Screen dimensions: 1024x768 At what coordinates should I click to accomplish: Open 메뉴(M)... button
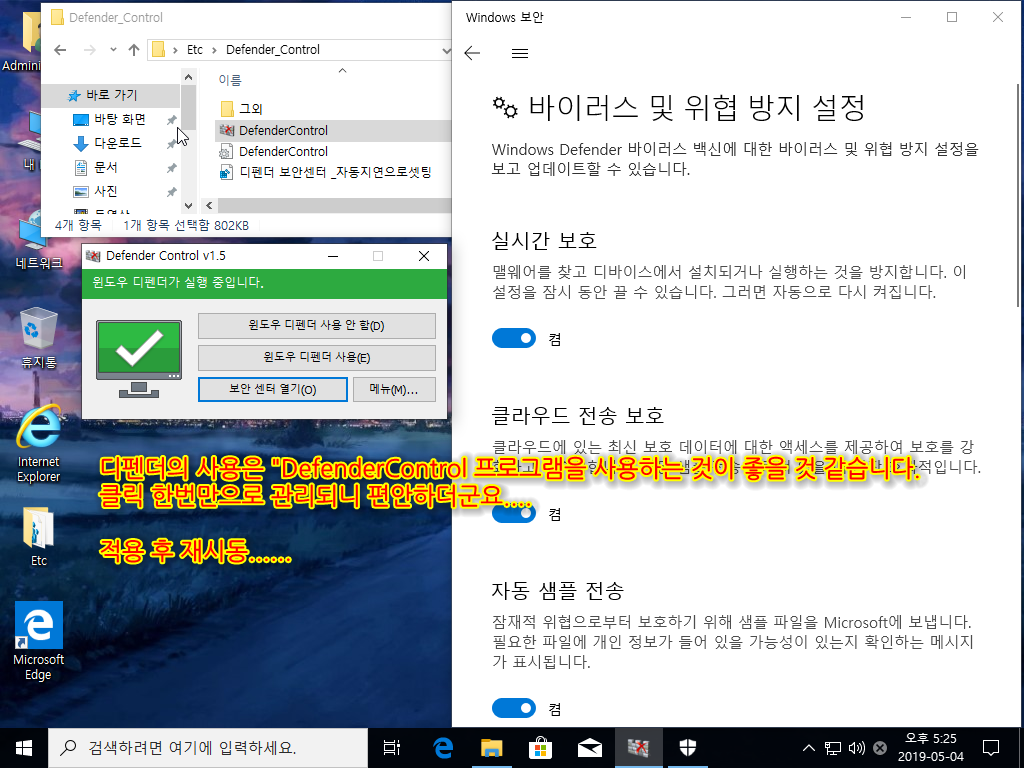[x=394, y=389]
